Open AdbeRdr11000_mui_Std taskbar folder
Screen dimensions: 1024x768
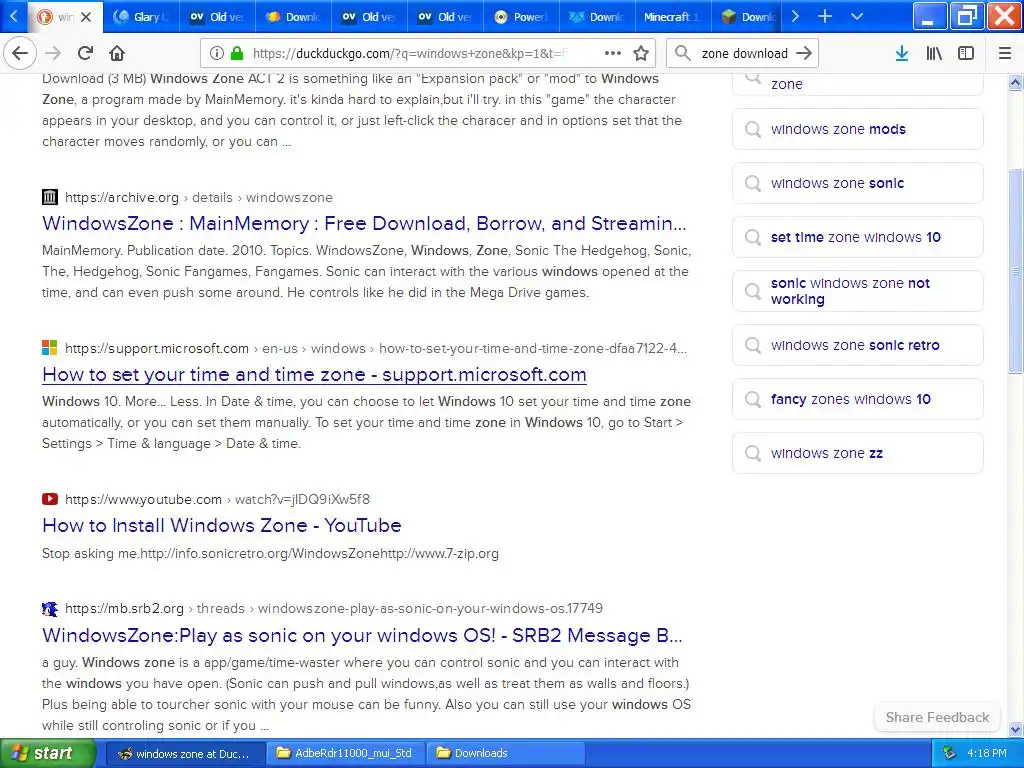coord(345,754)
